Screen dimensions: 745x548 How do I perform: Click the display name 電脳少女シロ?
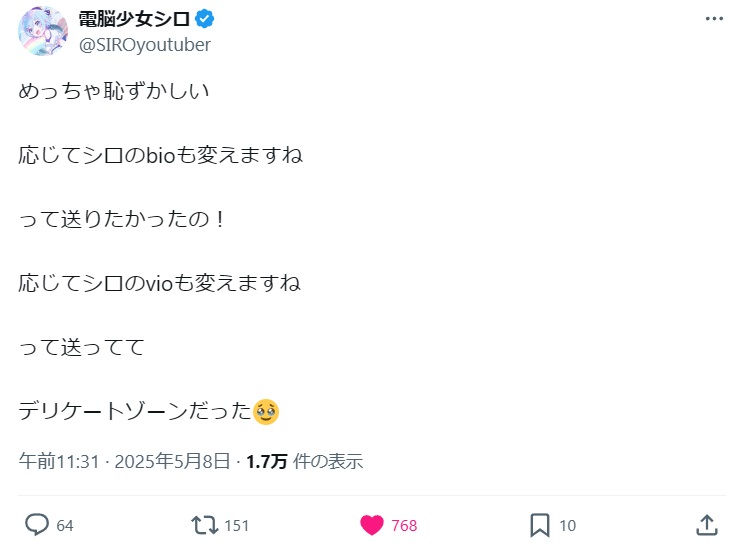134,19
